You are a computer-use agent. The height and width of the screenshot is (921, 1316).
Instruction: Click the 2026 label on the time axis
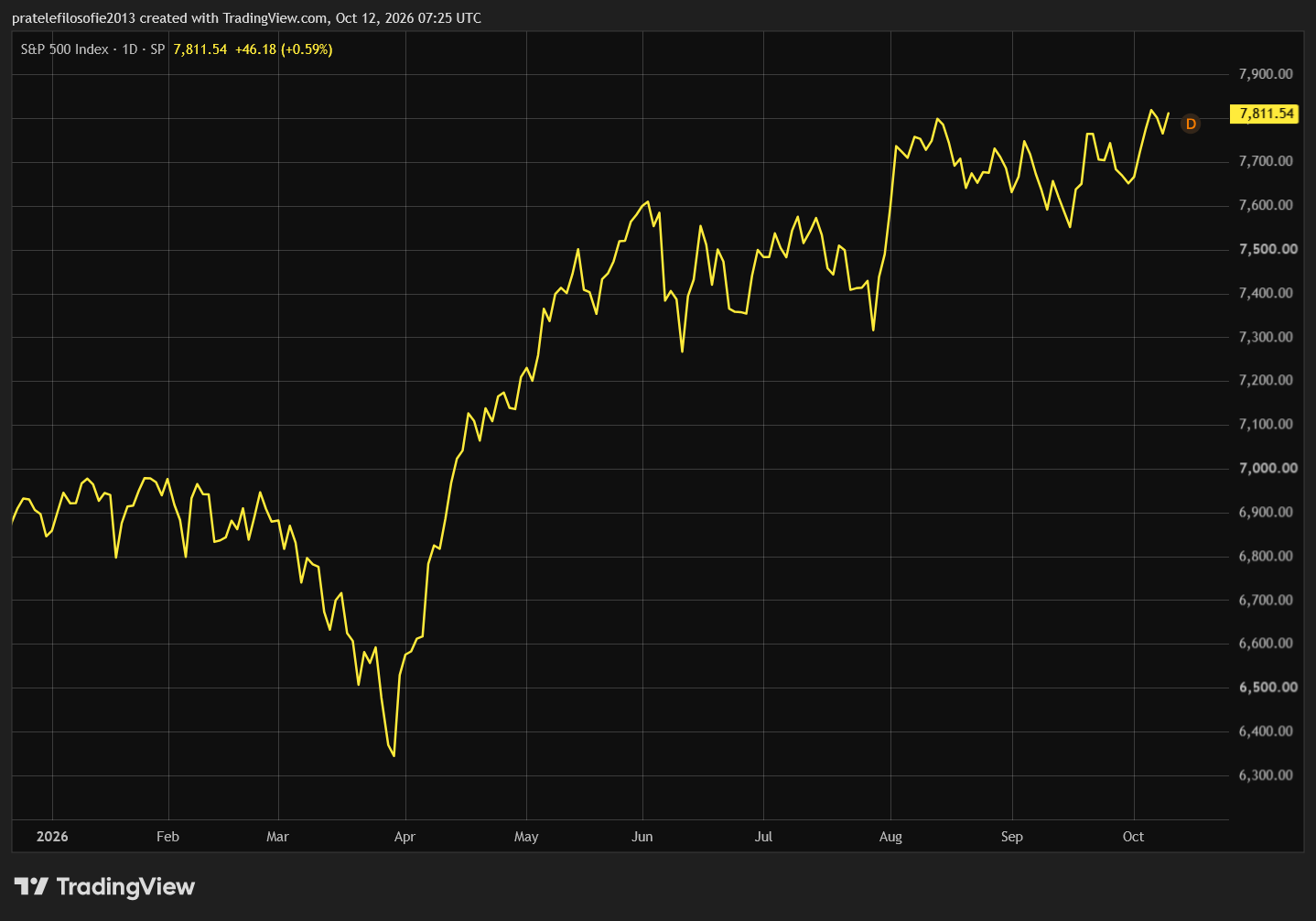pos(52,837)
